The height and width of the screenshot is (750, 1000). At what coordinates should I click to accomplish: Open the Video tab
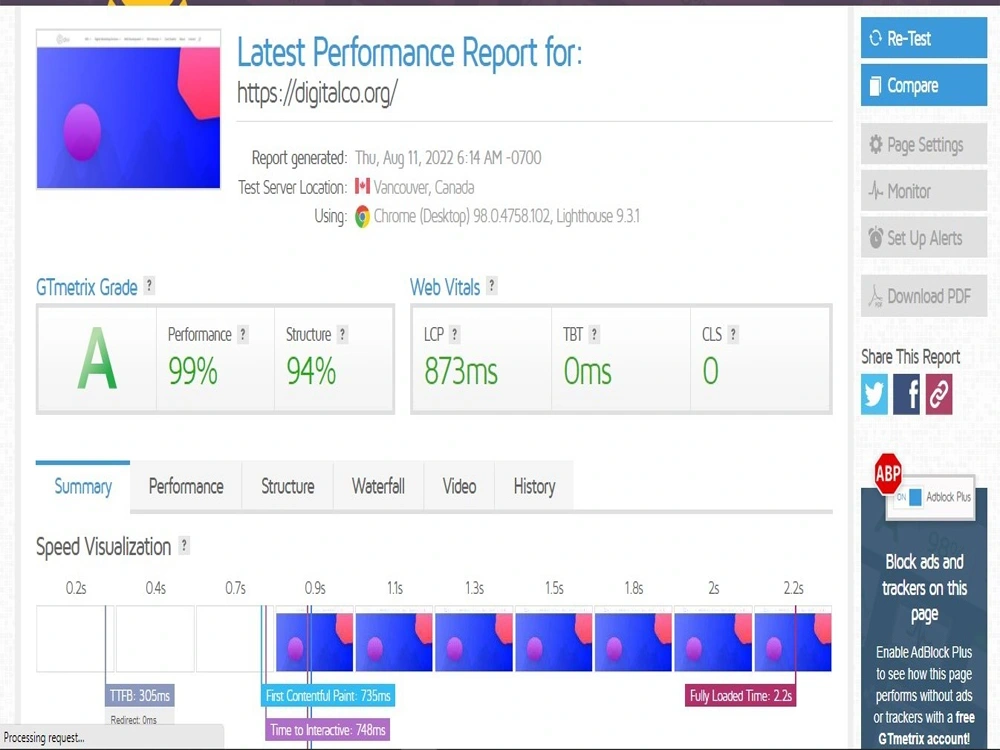coord(459,487)
